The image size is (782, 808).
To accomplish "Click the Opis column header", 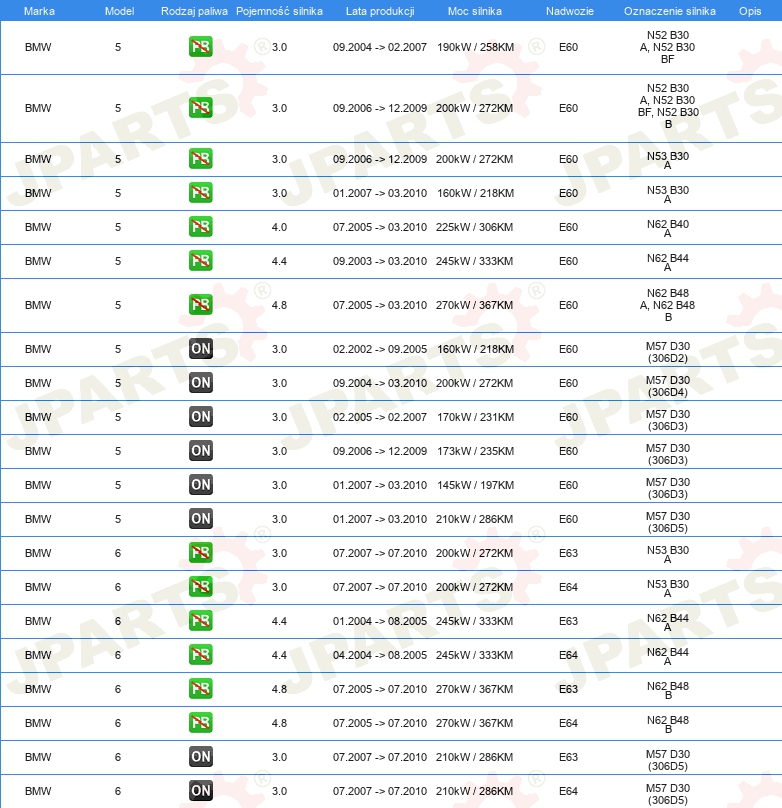I will coord(750,11).
